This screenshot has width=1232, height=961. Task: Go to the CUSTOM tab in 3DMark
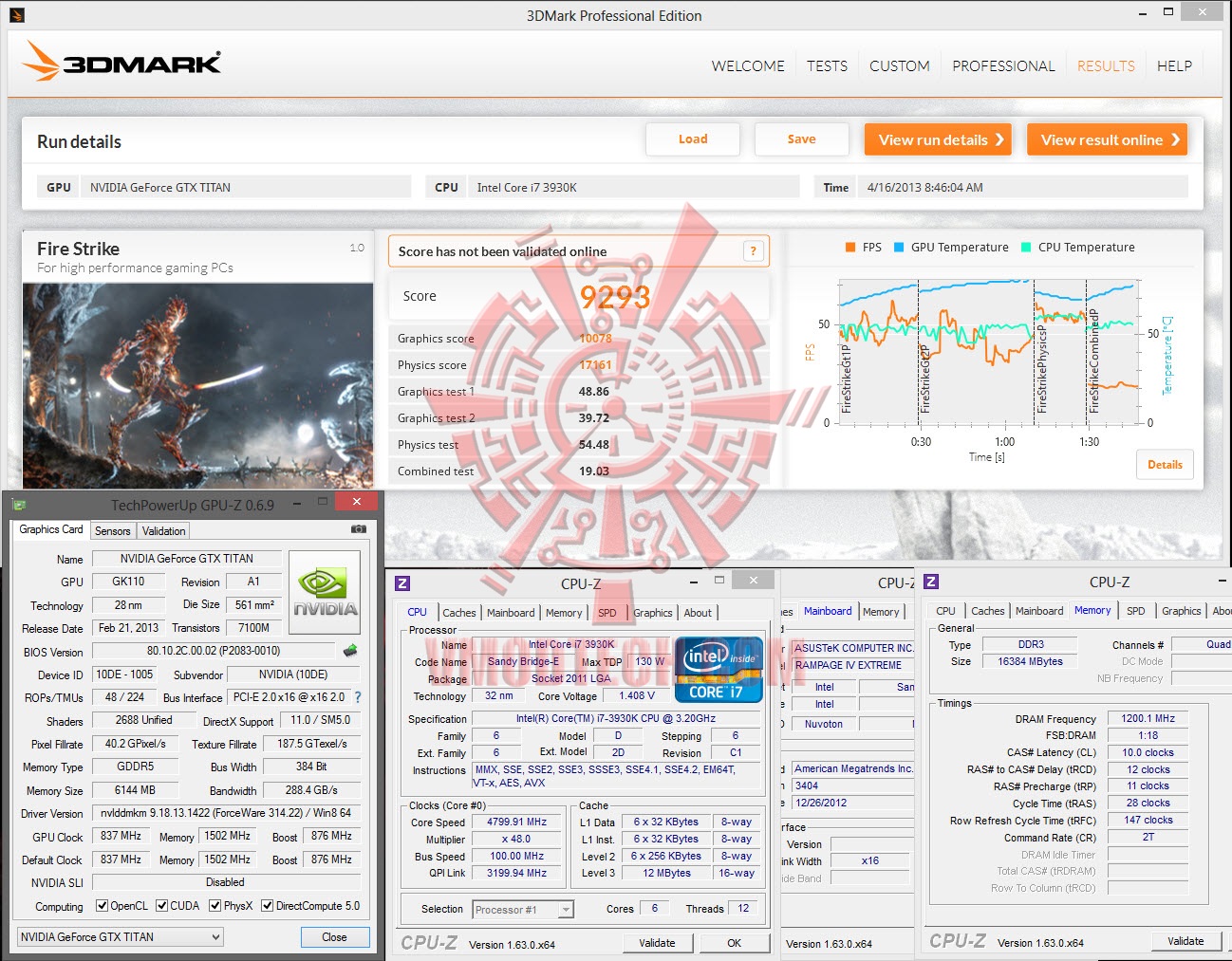(900, 65)
